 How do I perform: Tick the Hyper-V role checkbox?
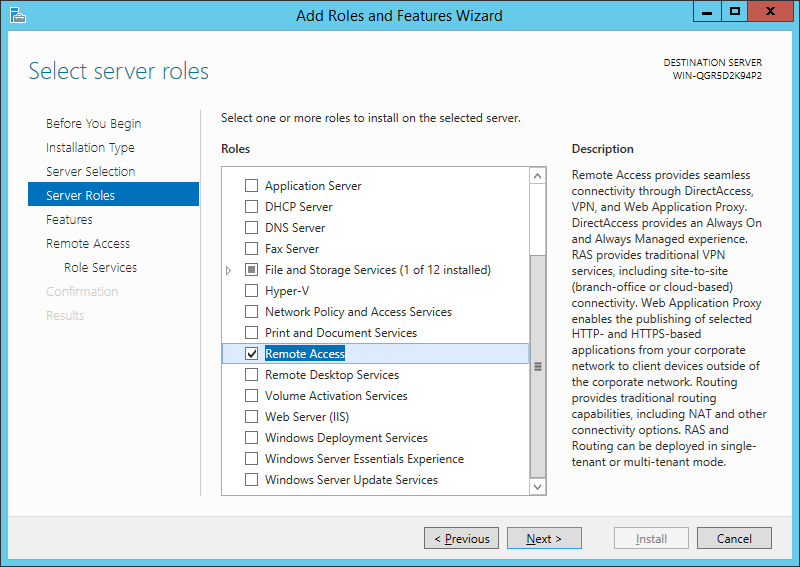pyautogui.click(x=252, y=290)
